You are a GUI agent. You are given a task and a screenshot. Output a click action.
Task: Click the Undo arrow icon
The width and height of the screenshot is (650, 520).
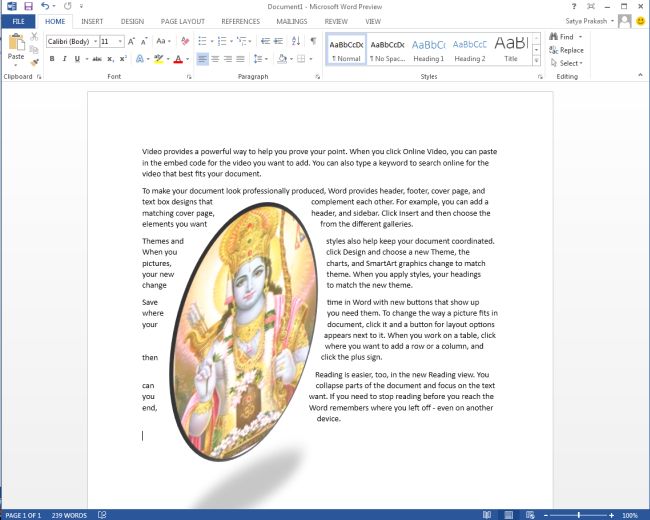[x=45, y=6]
